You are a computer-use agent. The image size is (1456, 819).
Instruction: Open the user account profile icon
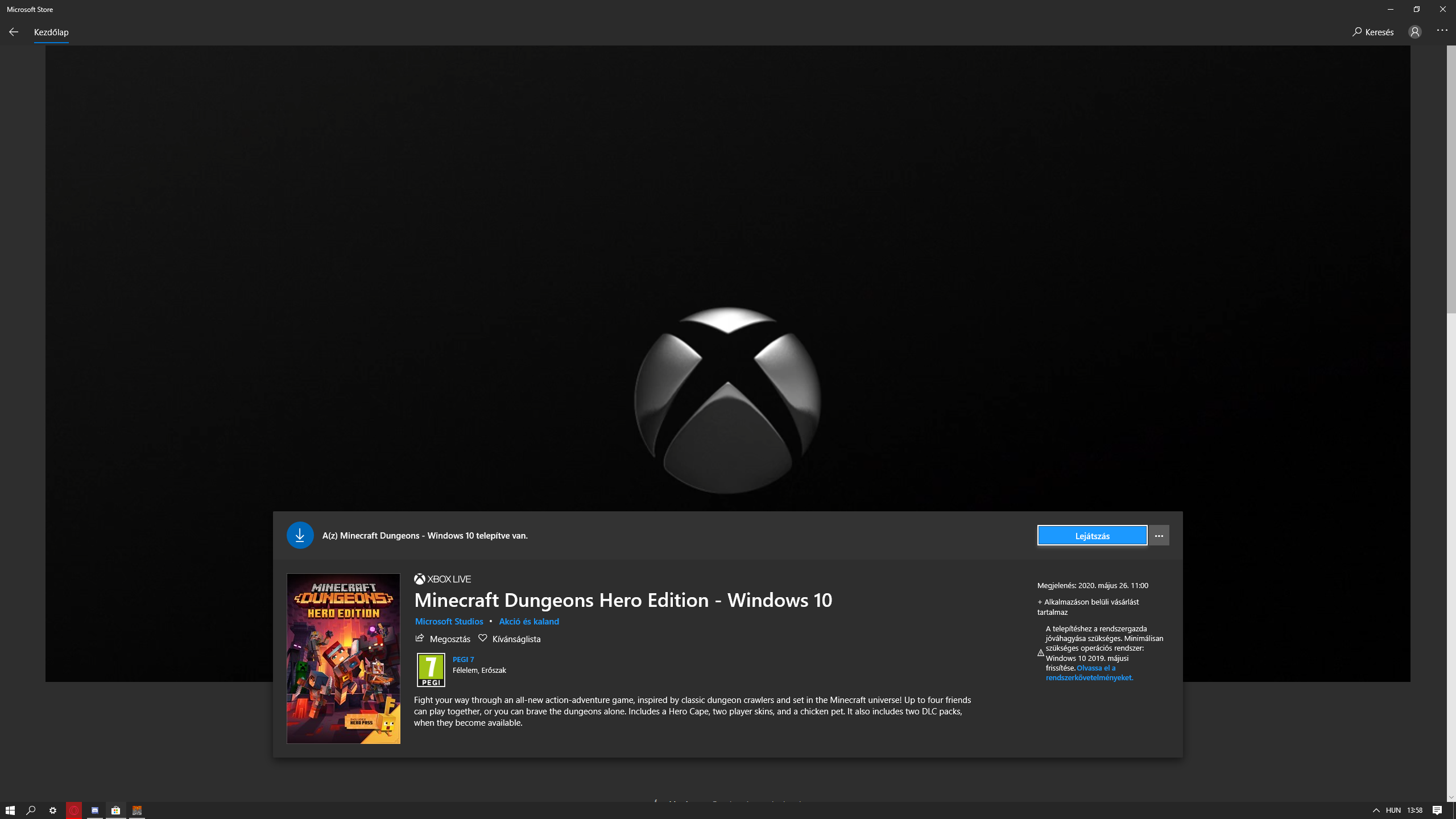pyautogui.click(x=1414, y=32)
